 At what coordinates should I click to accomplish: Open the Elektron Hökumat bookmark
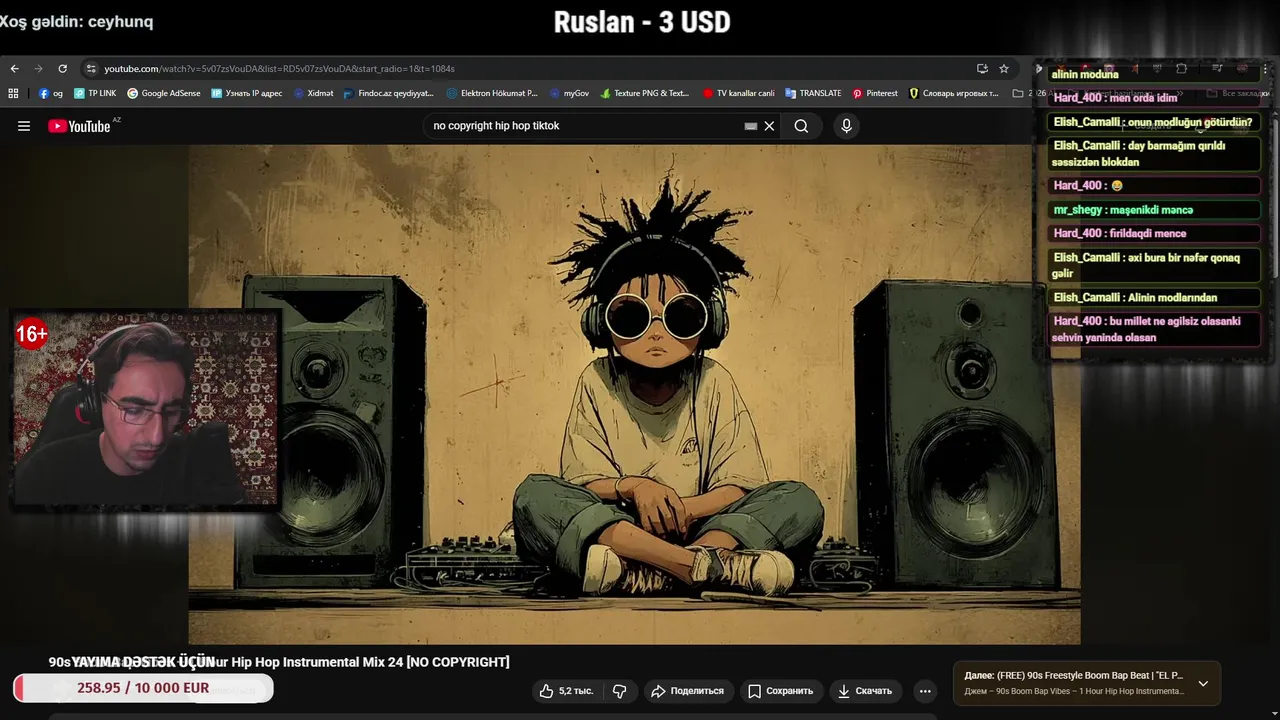492,93
